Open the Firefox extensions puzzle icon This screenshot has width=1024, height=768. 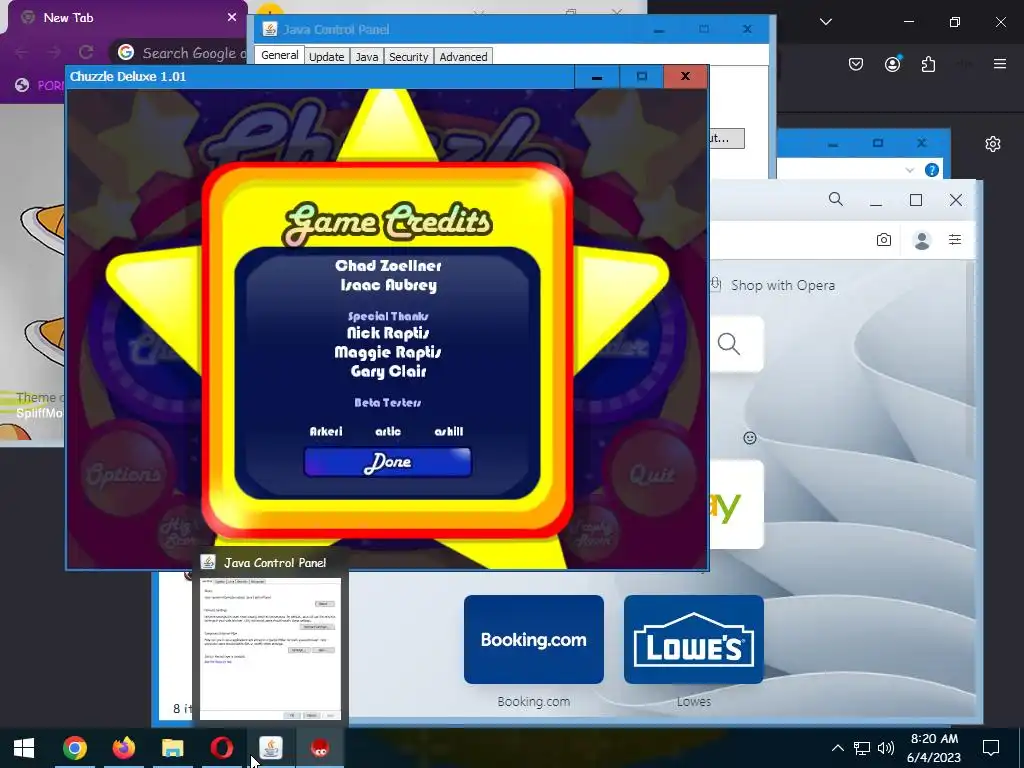click(928, 64)
